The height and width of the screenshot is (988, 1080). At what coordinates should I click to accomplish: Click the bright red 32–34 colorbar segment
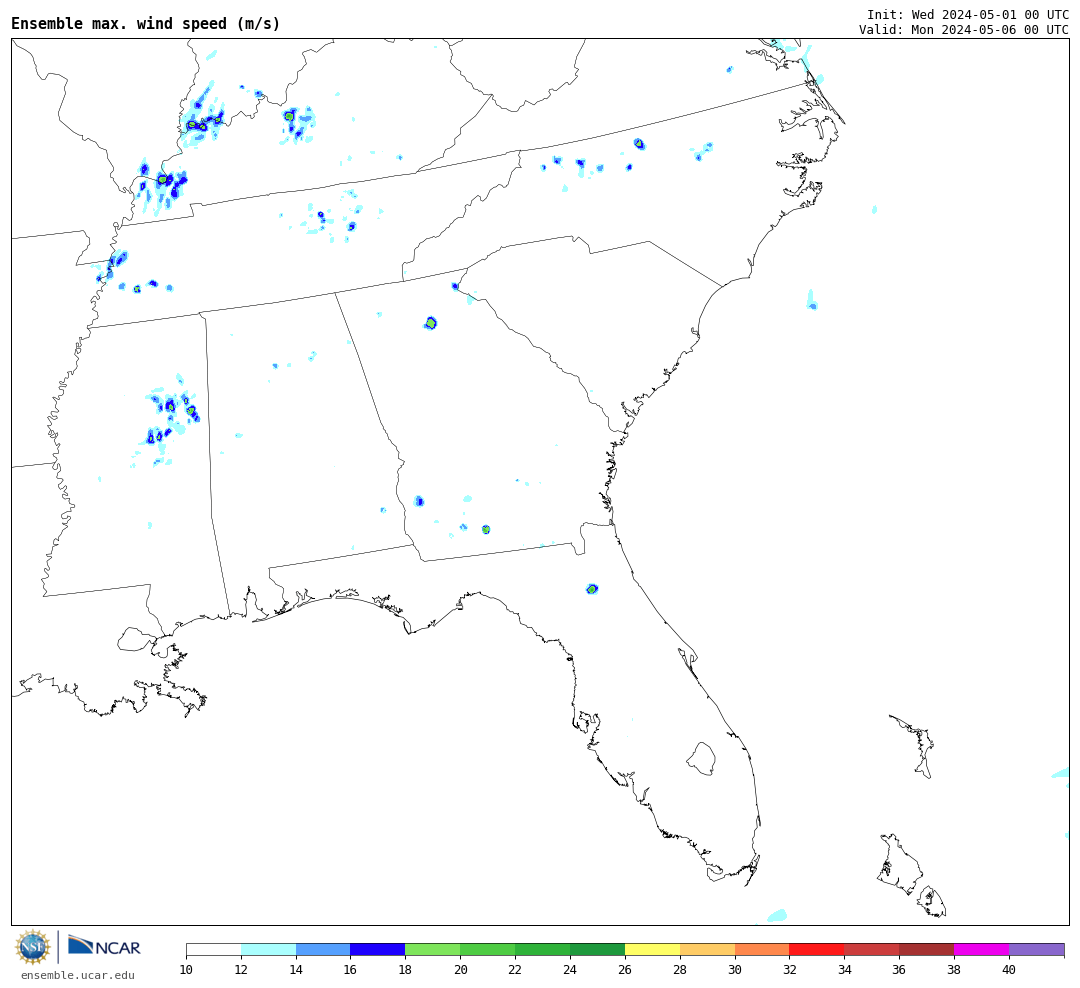coord(817,949)
